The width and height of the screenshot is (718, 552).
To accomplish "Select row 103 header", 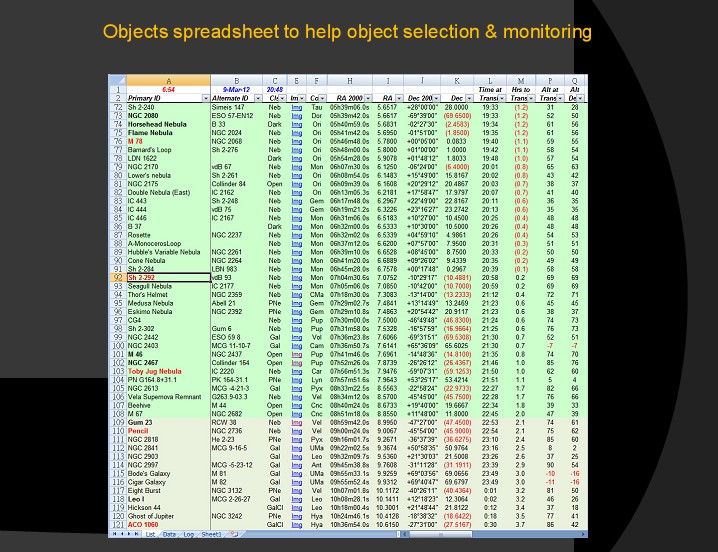I will click(117, 371).
